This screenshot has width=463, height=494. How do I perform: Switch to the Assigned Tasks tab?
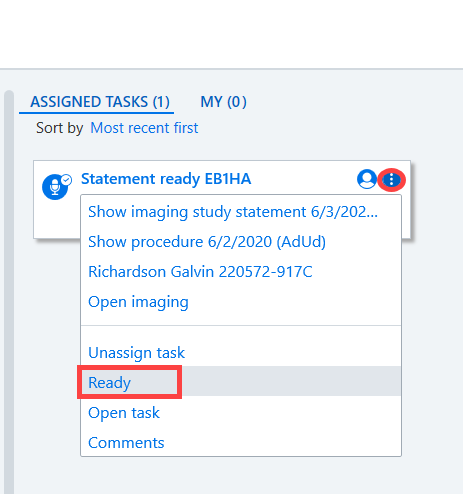click(100, 102)
